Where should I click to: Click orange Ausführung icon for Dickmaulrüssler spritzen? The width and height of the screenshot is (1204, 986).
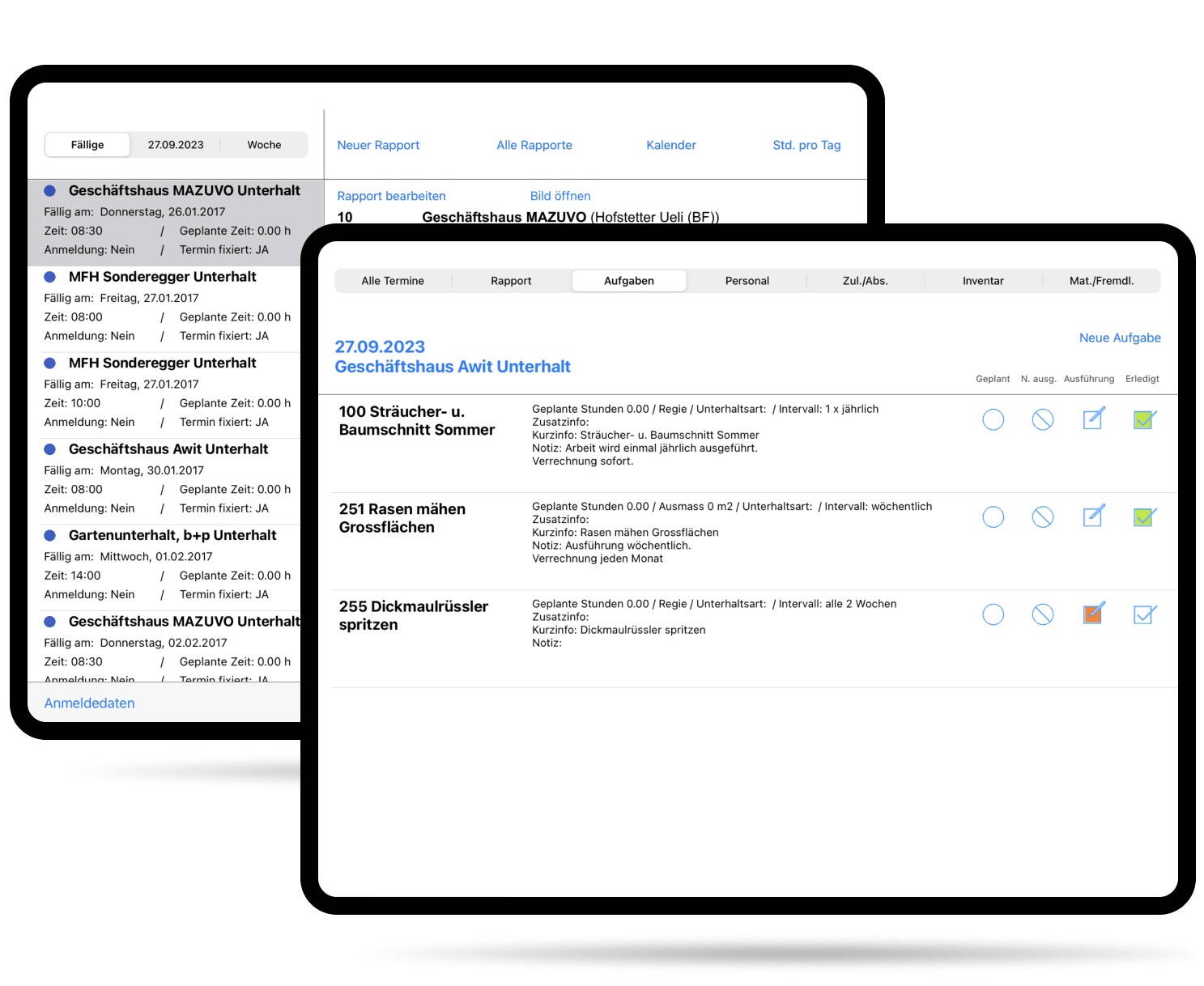pos(1093,614)
